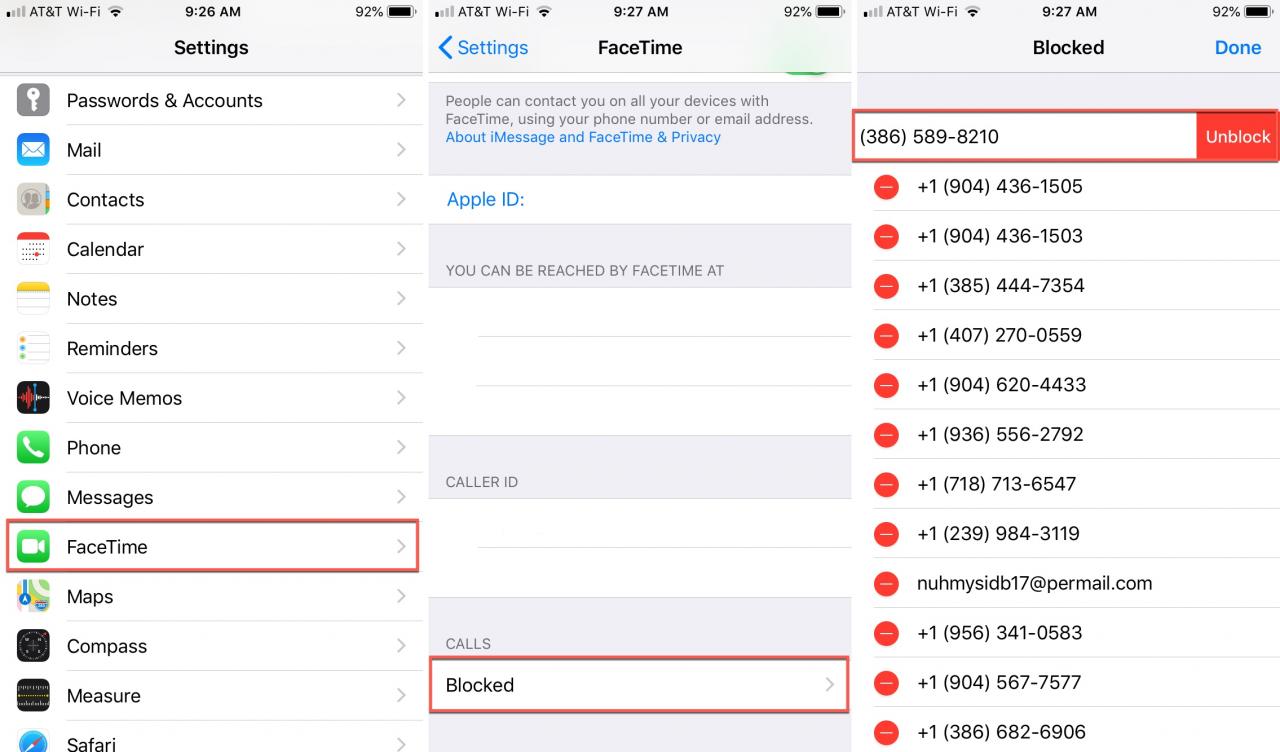Expand Notes settings with its chevron
This screenshot has width=1280, height=752.
pos(401,298)
